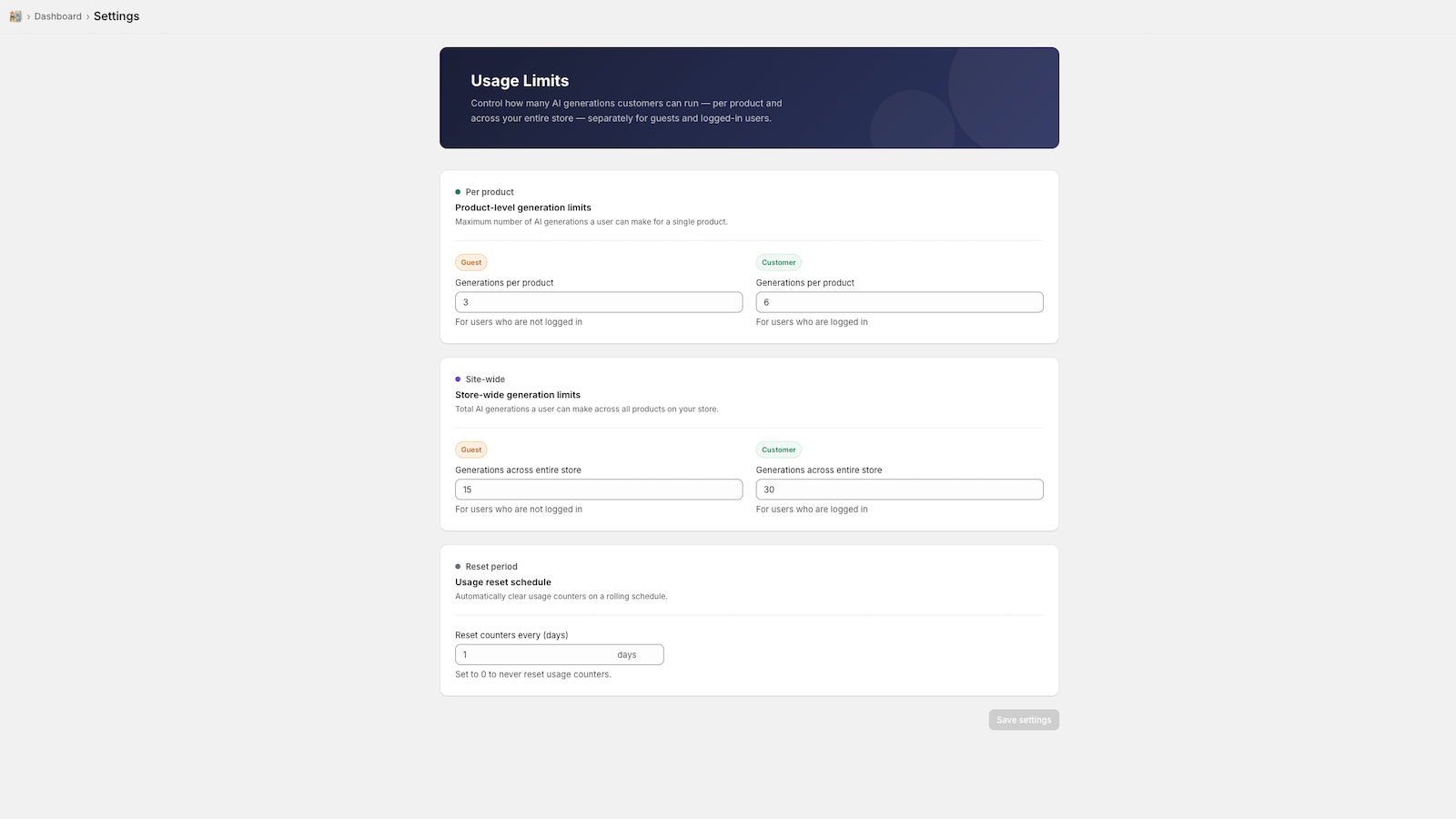Go to Dashboard via breadcrumb

pos(58,16)
